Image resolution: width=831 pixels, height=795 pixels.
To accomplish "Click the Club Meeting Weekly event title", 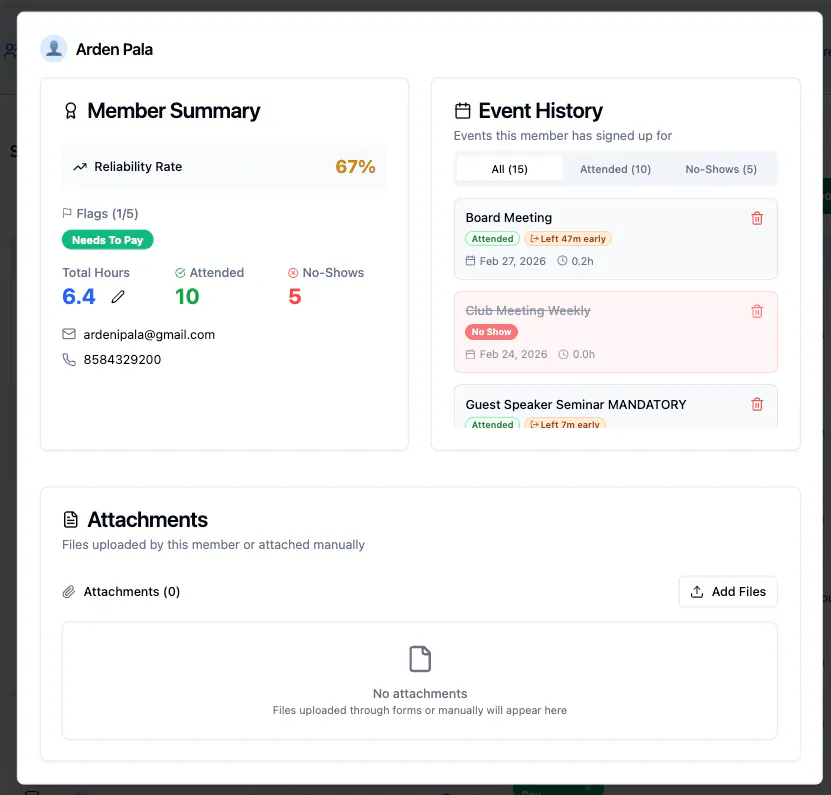I will tap(528, 311).
